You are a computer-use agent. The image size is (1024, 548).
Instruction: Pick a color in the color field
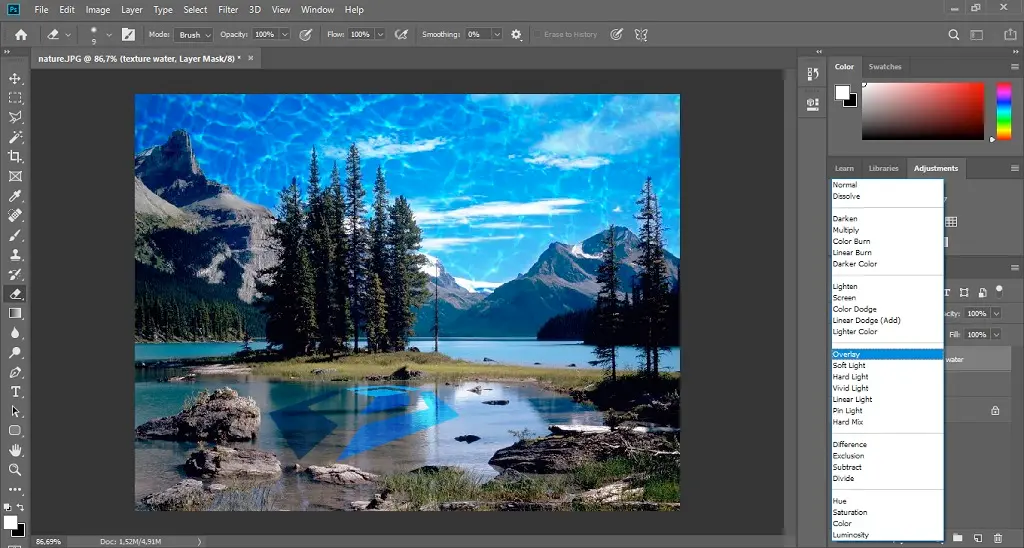[923, 111]
